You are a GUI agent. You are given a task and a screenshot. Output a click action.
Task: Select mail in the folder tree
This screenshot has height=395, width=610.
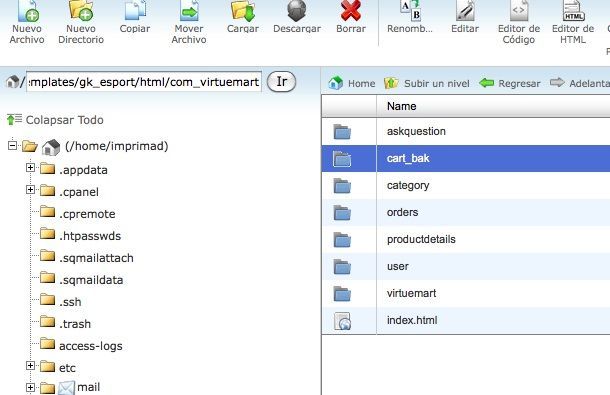pos(88,387)
